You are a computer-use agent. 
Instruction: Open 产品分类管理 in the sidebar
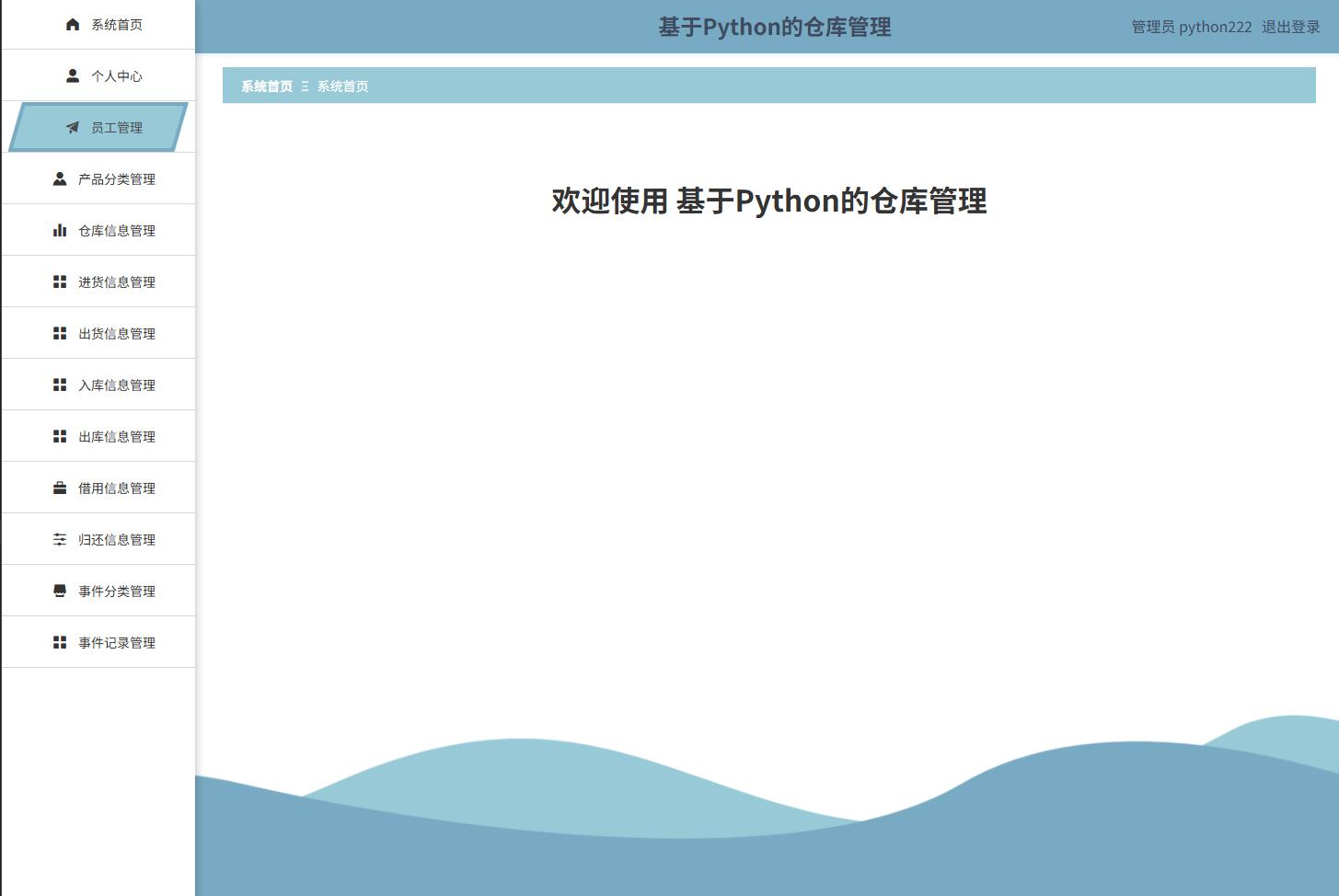(98, 178)
